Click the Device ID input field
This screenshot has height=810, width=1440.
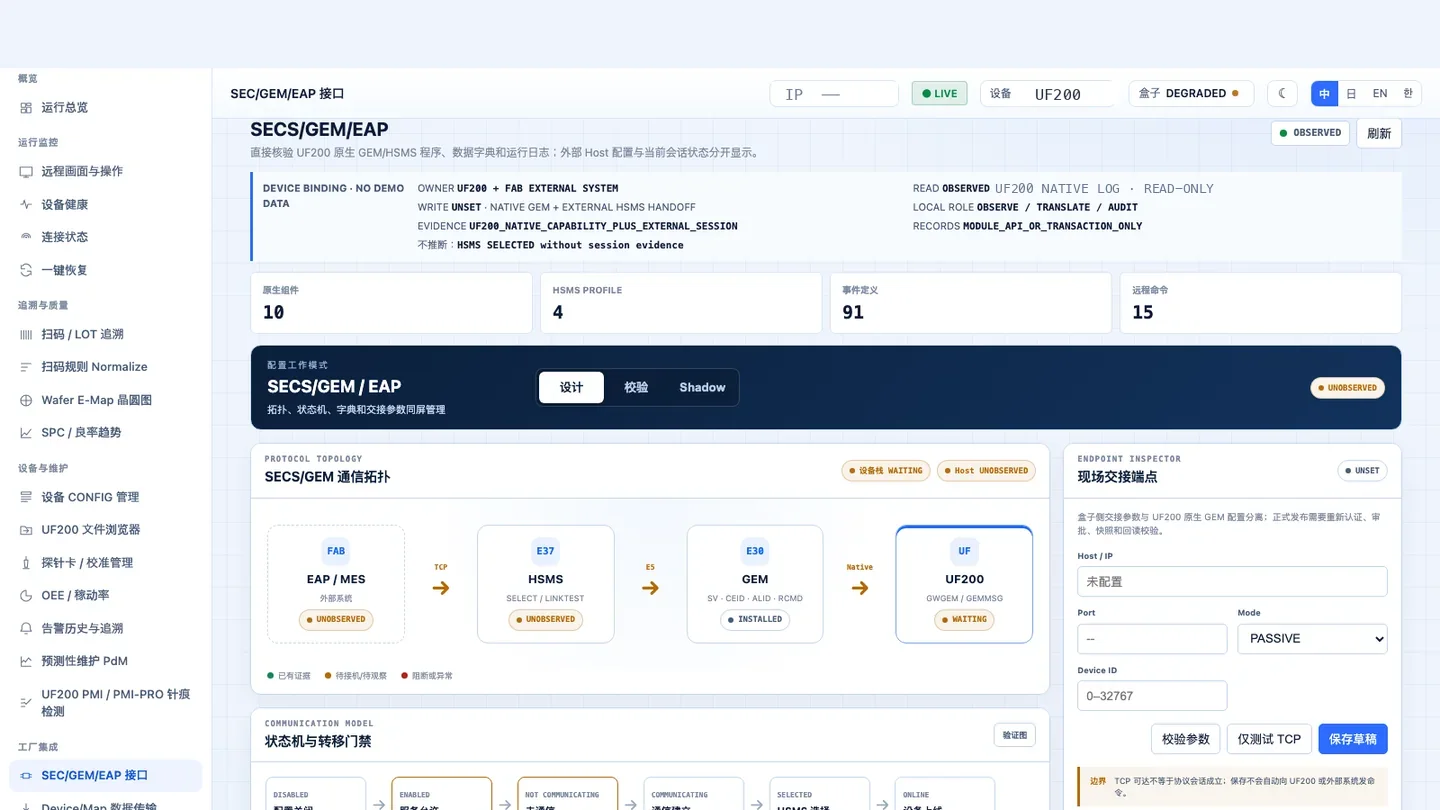tap(1152, 696)
